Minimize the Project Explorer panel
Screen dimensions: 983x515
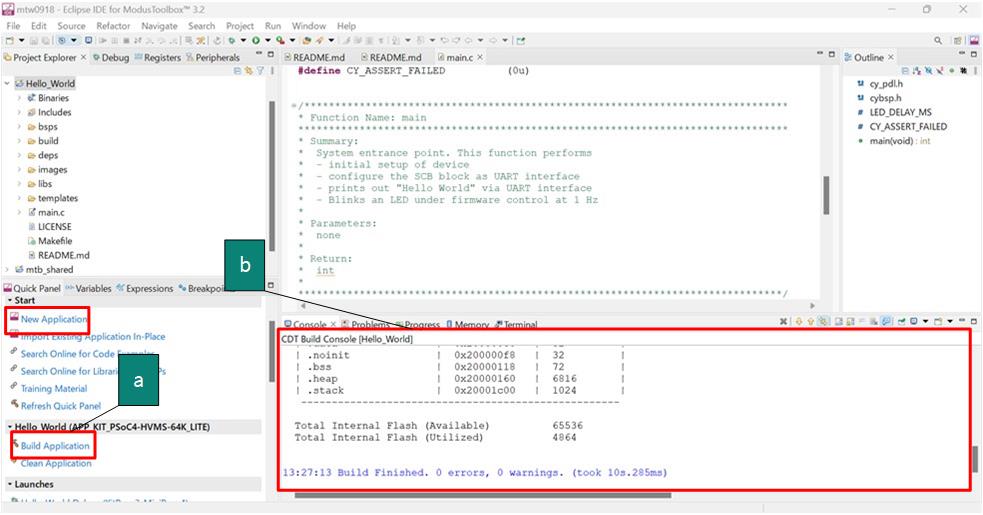tap(260, 55)
